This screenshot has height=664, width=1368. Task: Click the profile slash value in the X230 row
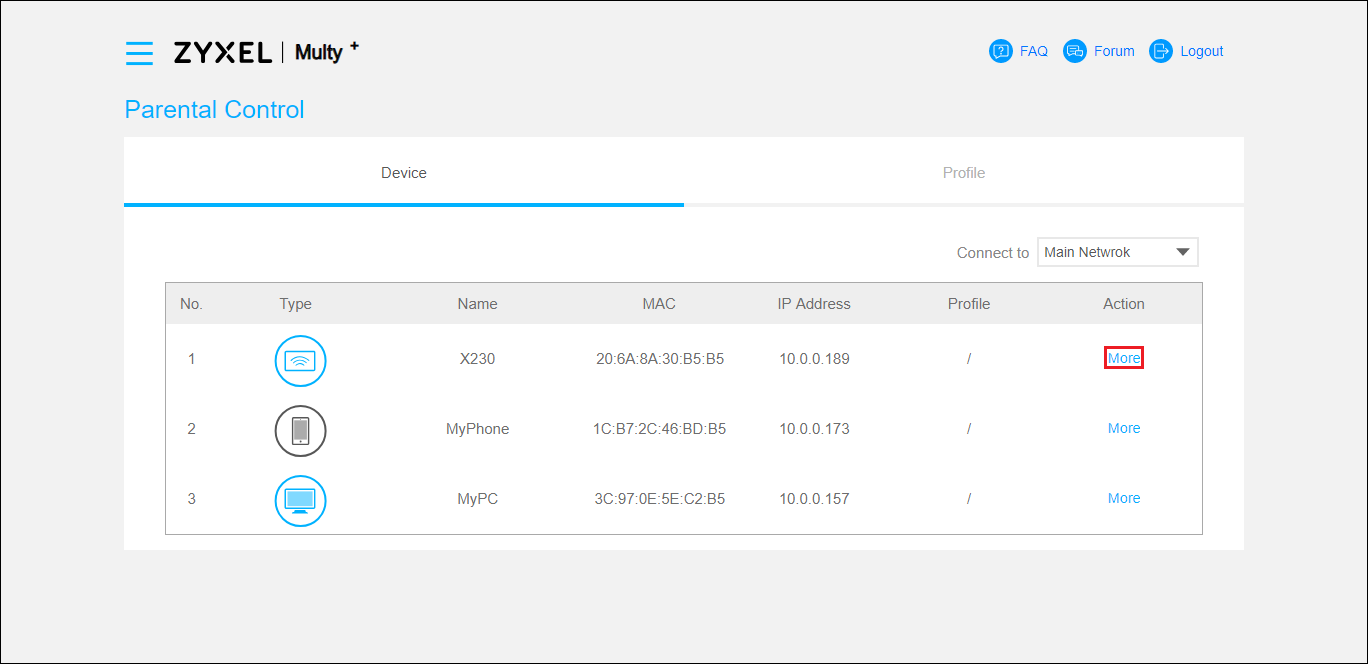(969, 358)
